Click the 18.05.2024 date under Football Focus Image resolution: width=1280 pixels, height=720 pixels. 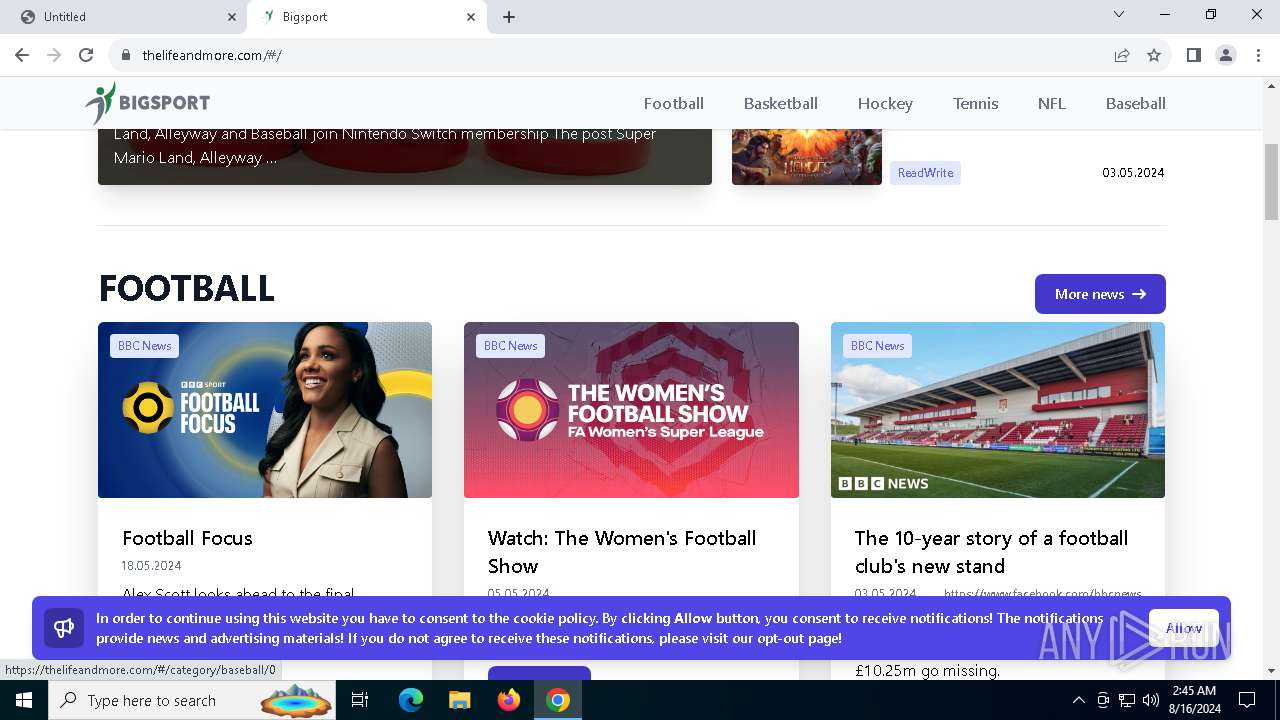[151, 566]
